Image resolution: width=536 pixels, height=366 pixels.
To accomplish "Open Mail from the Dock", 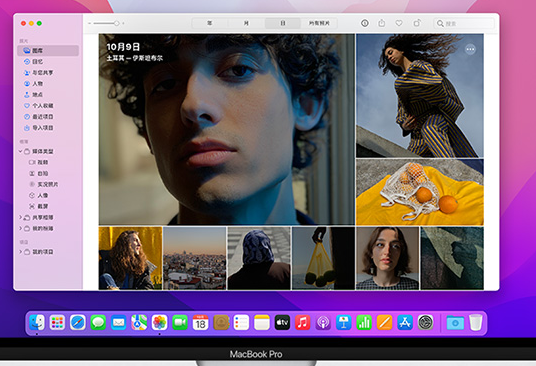I will (x=119, y=322).
